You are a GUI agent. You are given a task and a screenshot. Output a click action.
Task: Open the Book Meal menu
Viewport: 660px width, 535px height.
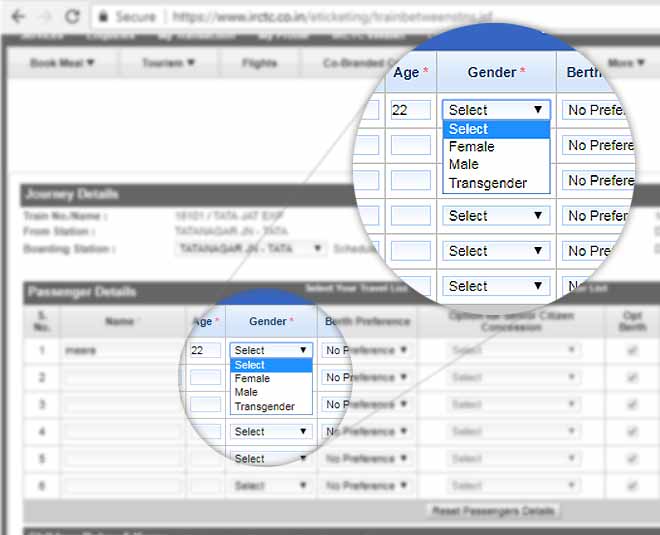pyautogui.click(x=62, y=63)
